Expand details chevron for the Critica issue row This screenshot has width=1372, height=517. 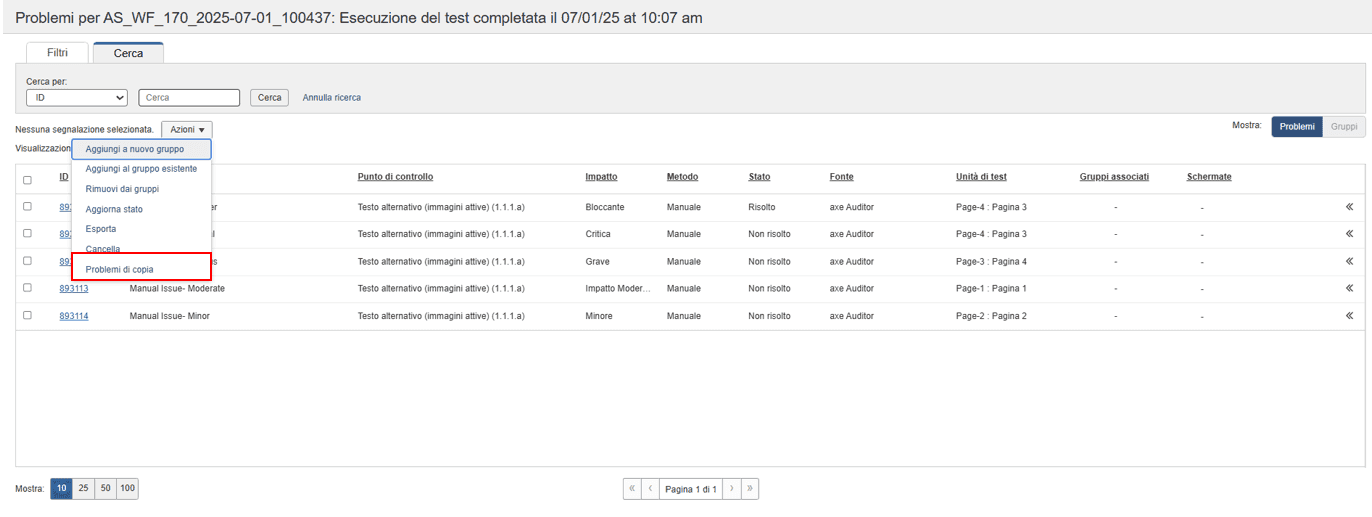coord(1349,234)
